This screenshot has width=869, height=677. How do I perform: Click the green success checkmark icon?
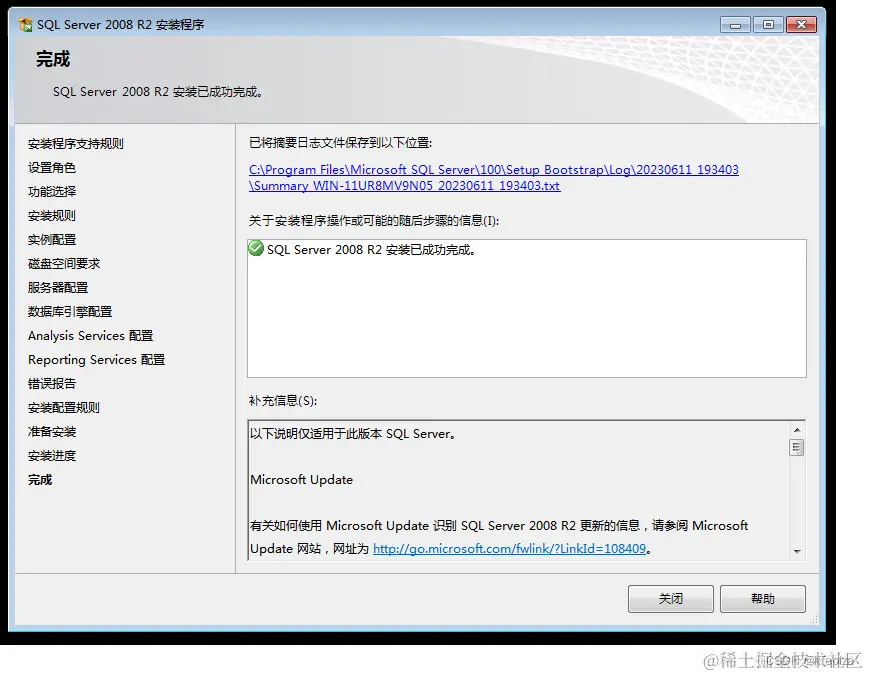[x=256, y=248]
